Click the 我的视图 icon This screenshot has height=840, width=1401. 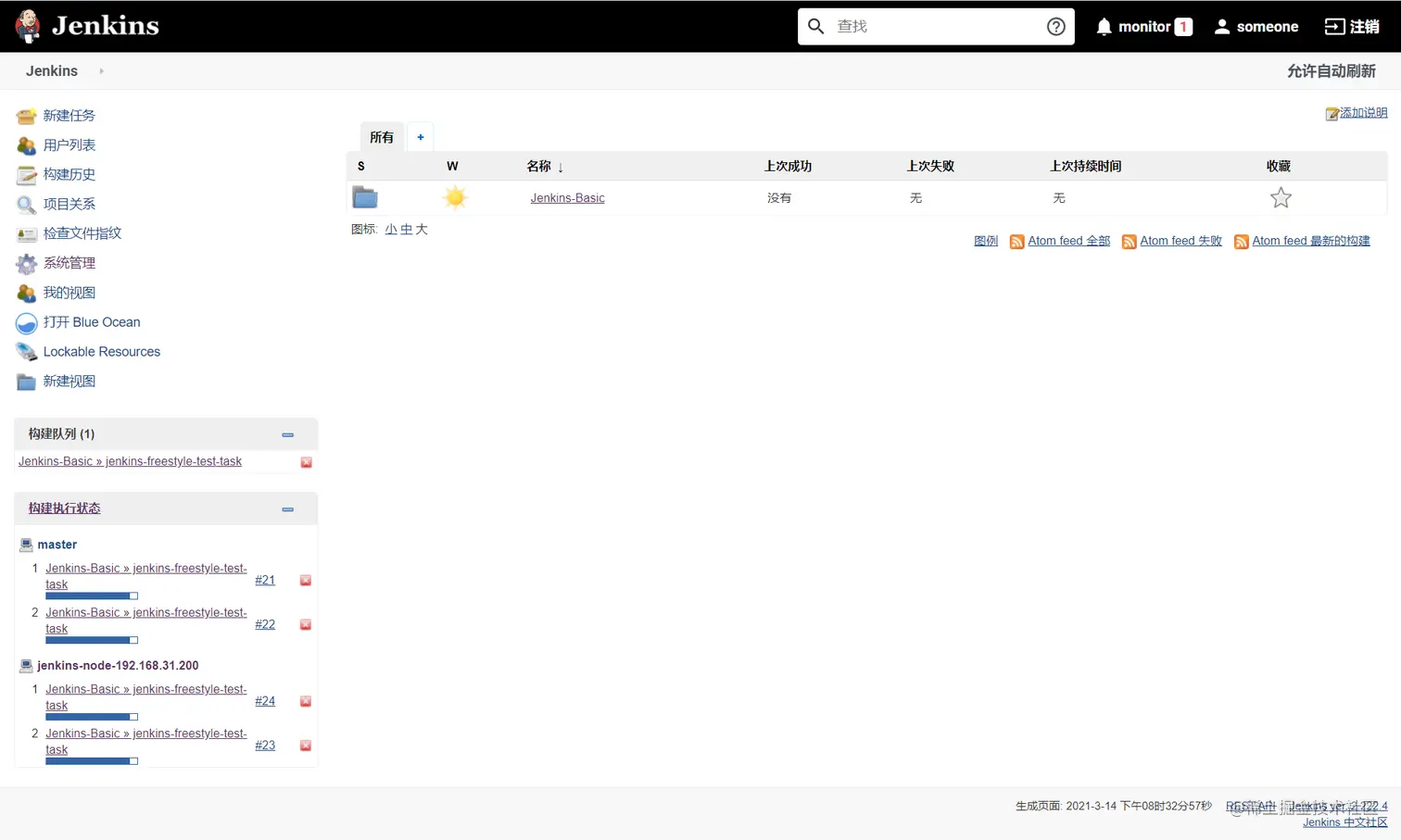pyautogui.click(x=26, y=294)
